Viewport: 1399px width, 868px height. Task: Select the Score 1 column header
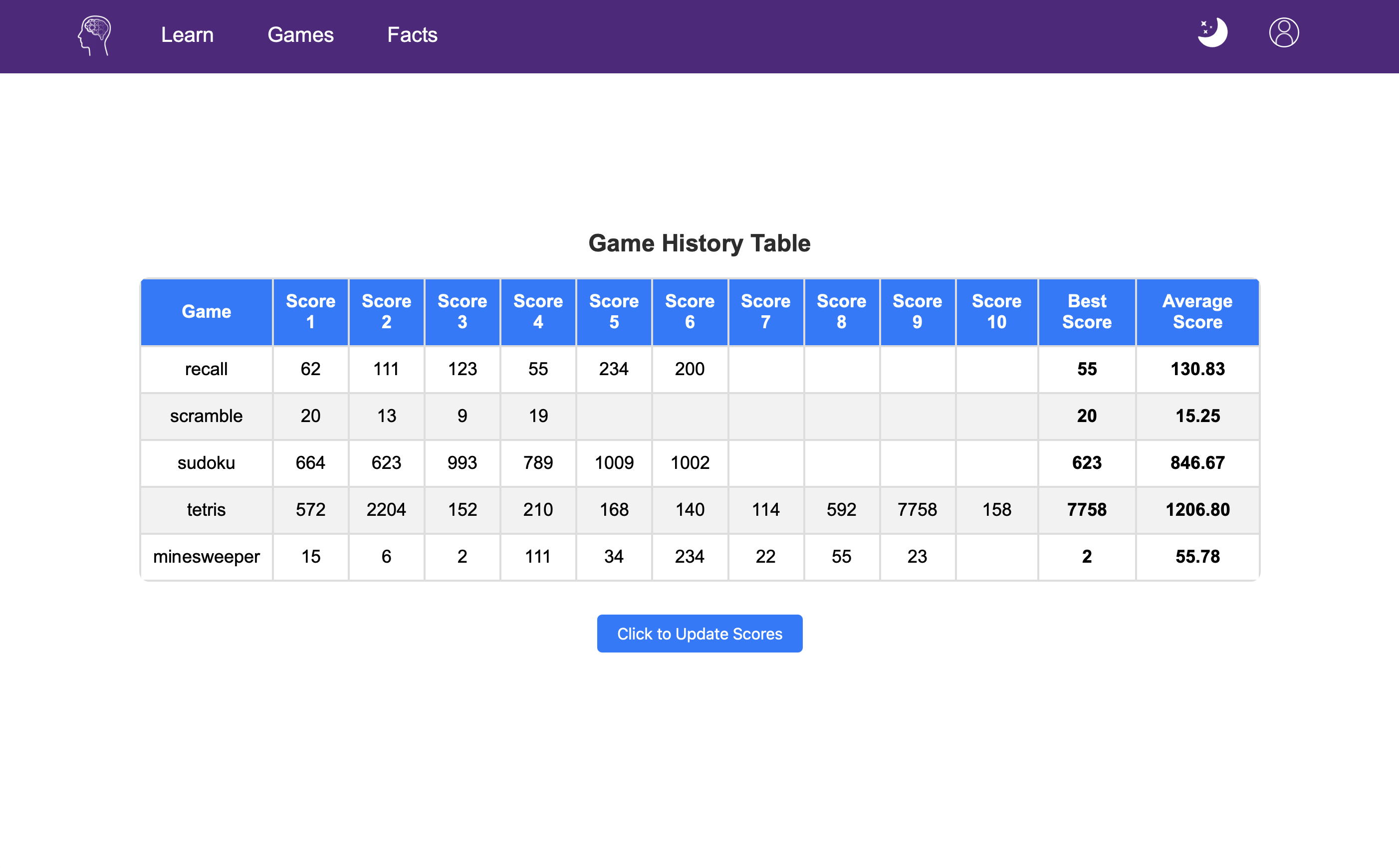[x=310, y=312]
